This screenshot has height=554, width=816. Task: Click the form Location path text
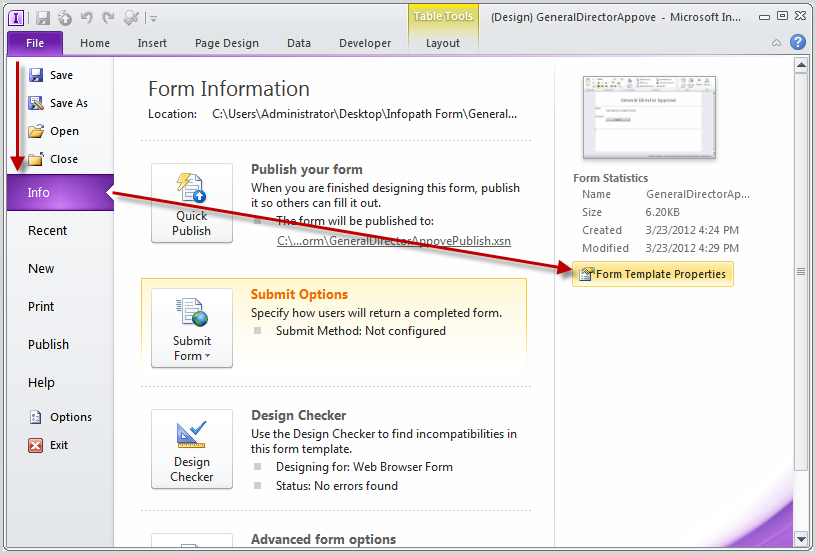tap(364, 114)
